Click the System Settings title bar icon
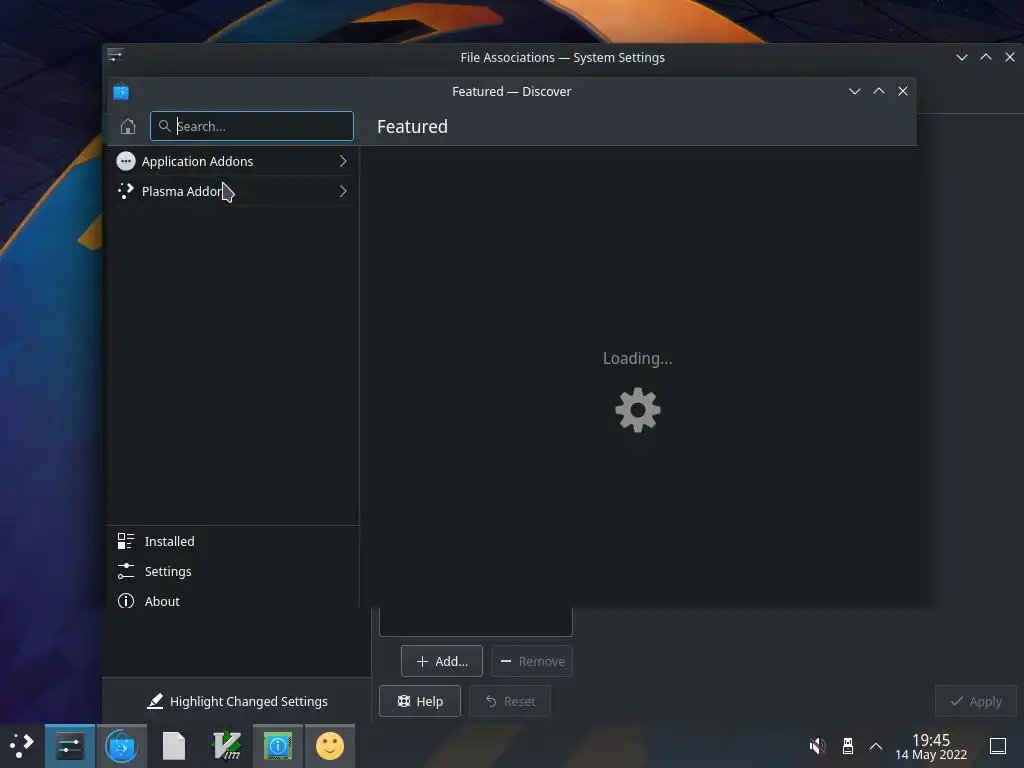The image size is (1024, 768). pos(116,56)
